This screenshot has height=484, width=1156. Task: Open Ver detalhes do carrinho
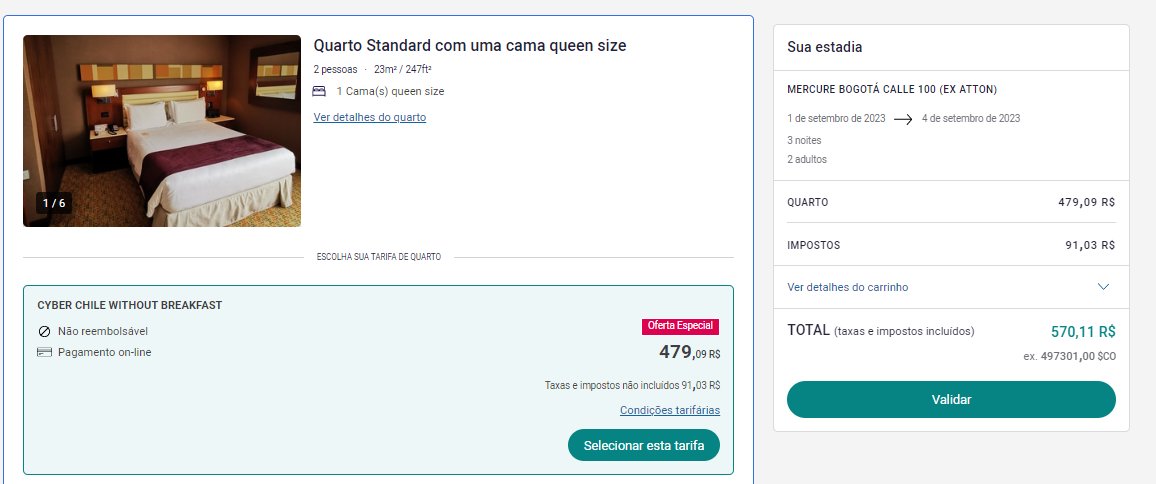848,287
